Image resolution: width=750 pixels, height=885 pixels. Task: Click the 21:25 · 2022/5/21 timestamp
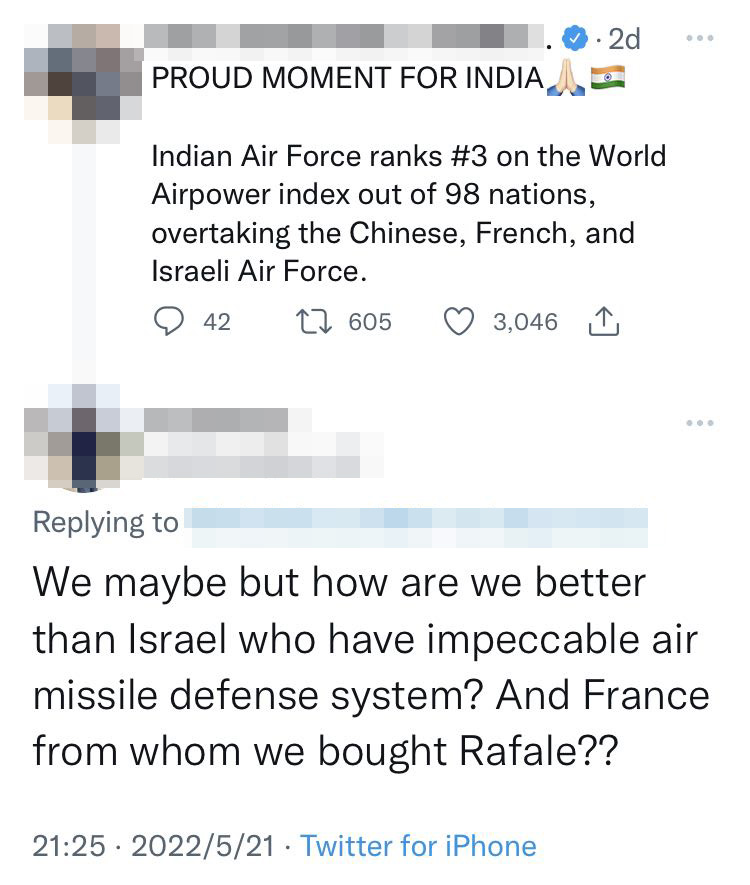point(153,846)
